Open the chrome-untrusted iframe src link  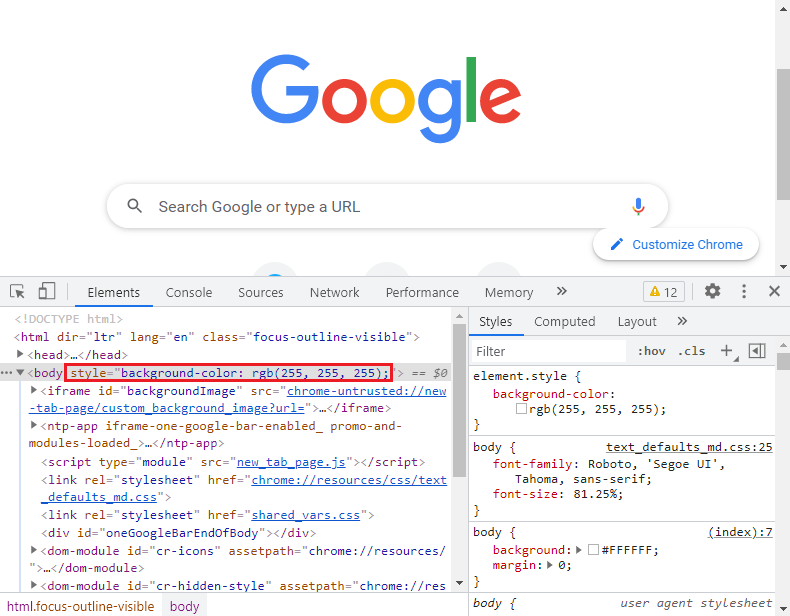click(366, 391)
